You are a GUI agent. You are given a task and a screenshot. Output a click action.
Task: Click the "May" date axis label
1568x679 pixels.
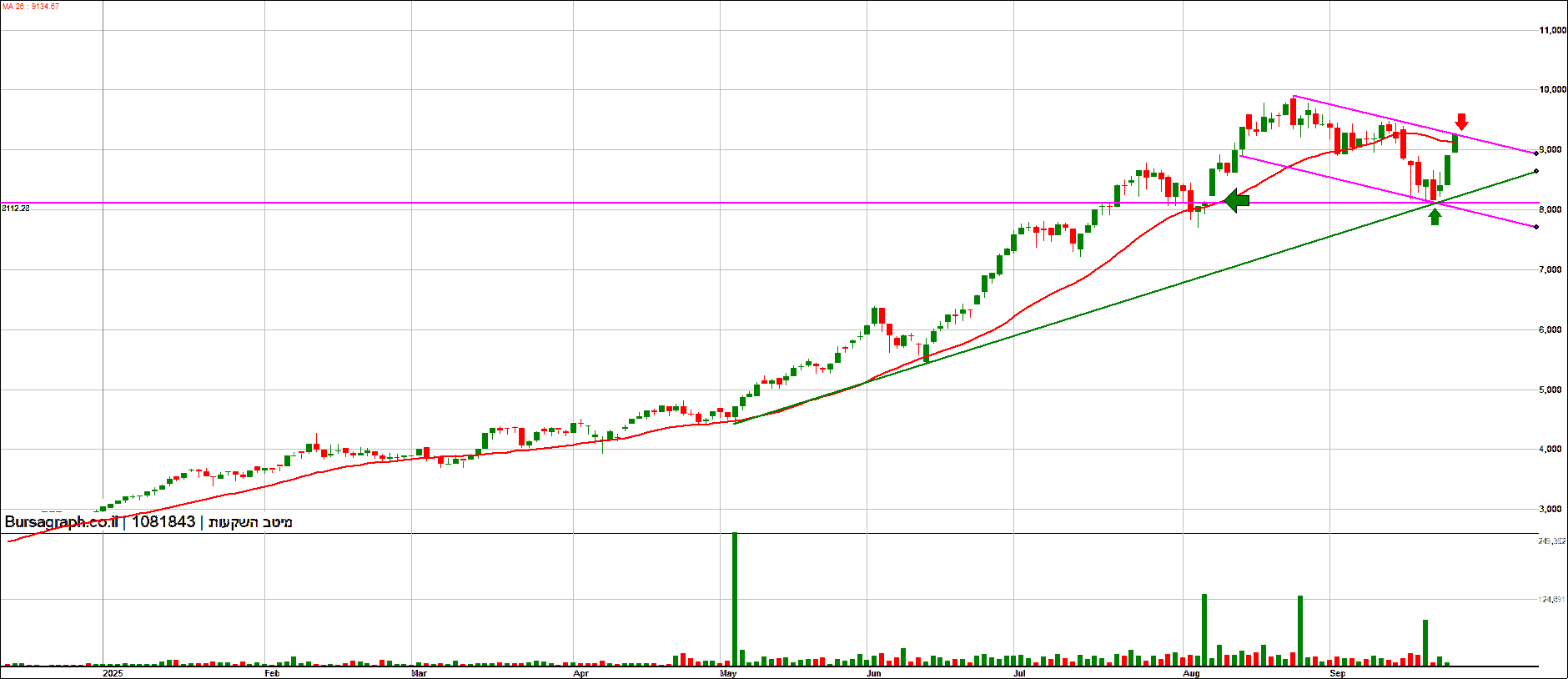tap(728, 673)
